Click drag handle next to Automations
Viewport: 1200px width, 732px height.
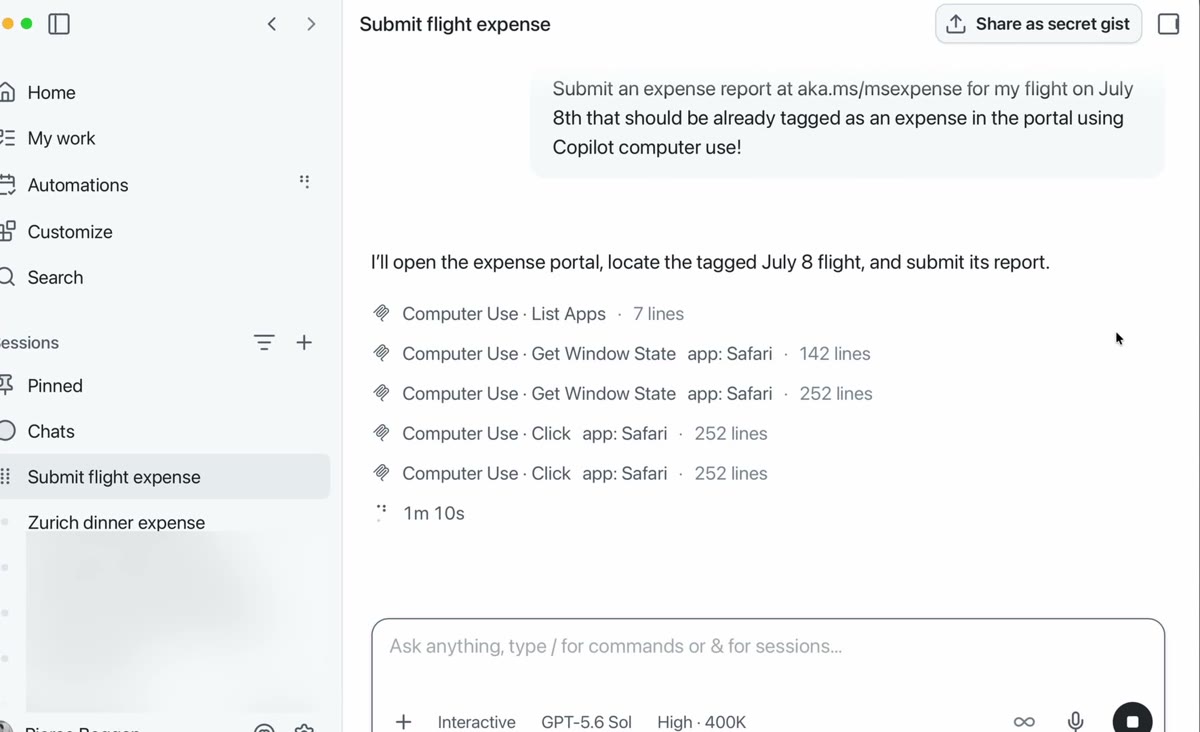pos(305,182)
